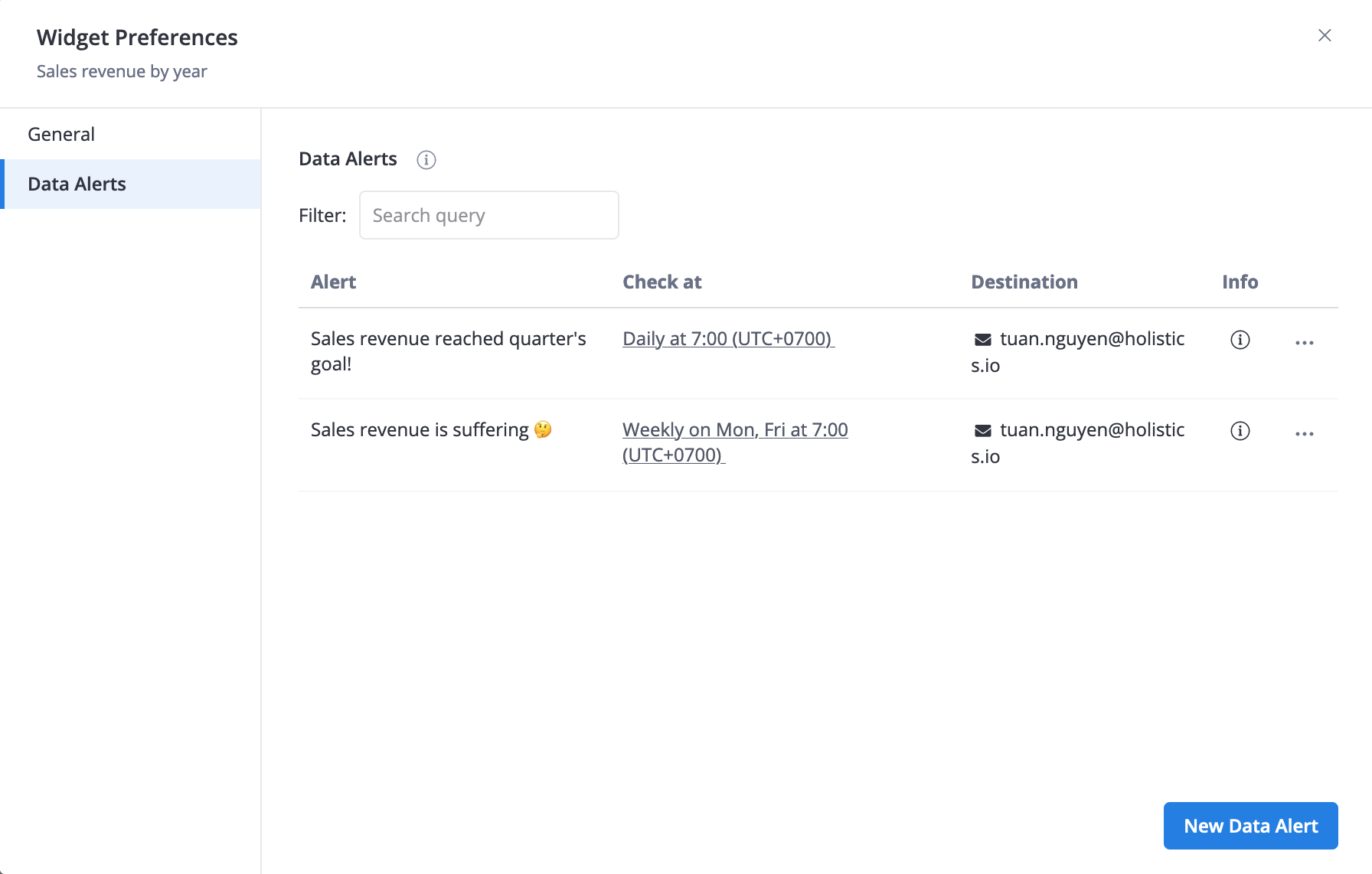Viewport: 1372px width, 874px height.
Task: Click the Check at column header
Action: tap(662, 282)
